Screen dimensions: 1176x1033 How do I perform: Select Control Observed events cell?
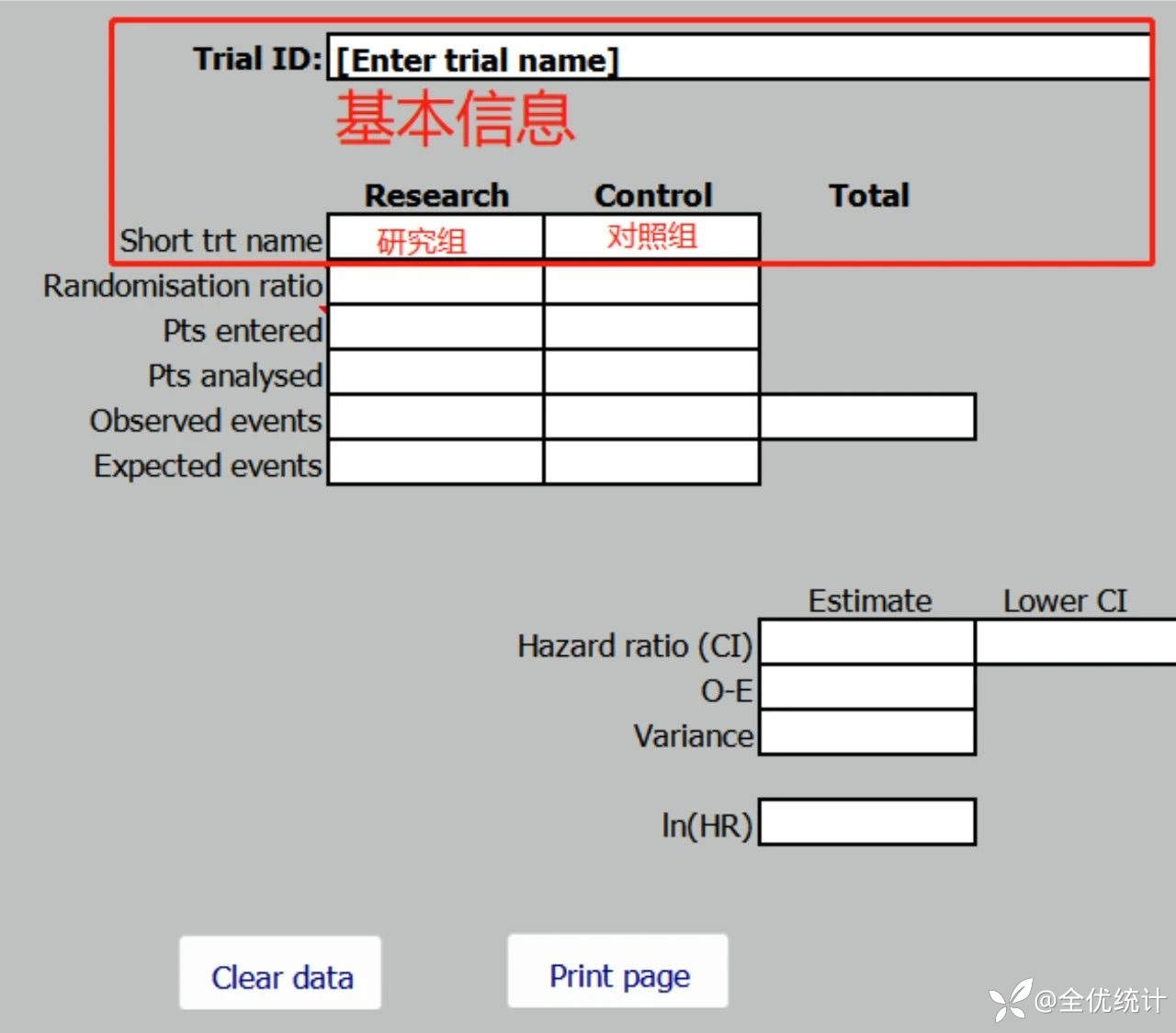click(651, 418)
